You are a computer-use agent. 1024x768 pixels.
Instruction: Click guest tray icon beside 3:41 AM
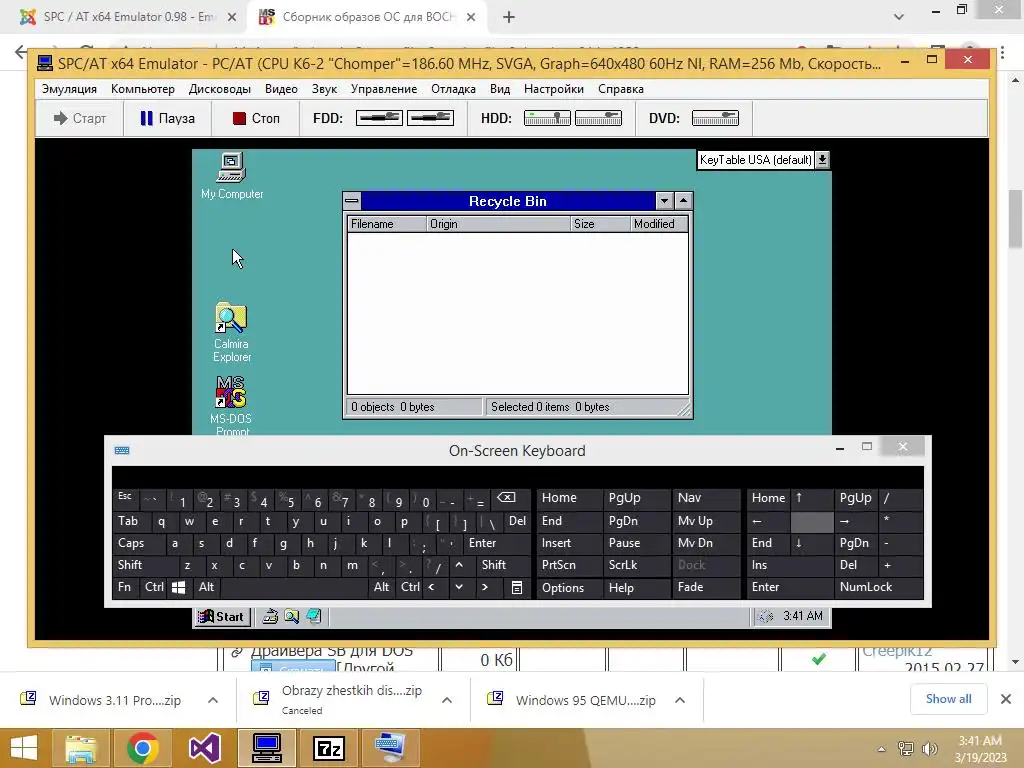[x=765, y=616]
